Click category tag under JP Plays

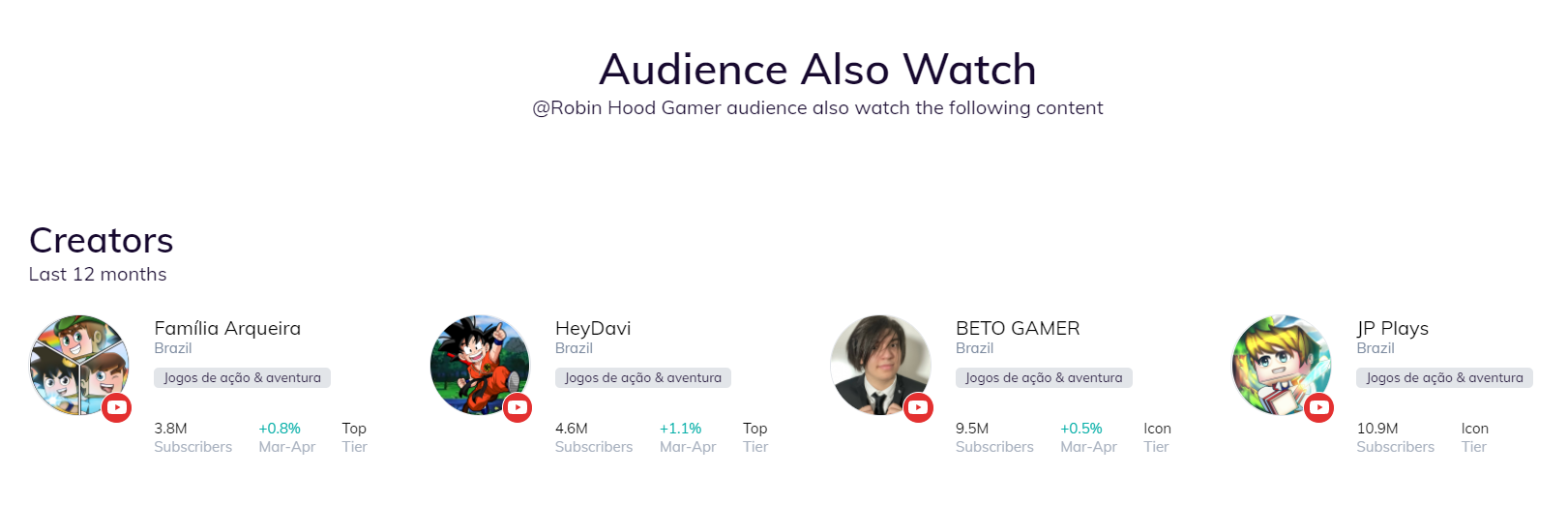[1444, 377]
